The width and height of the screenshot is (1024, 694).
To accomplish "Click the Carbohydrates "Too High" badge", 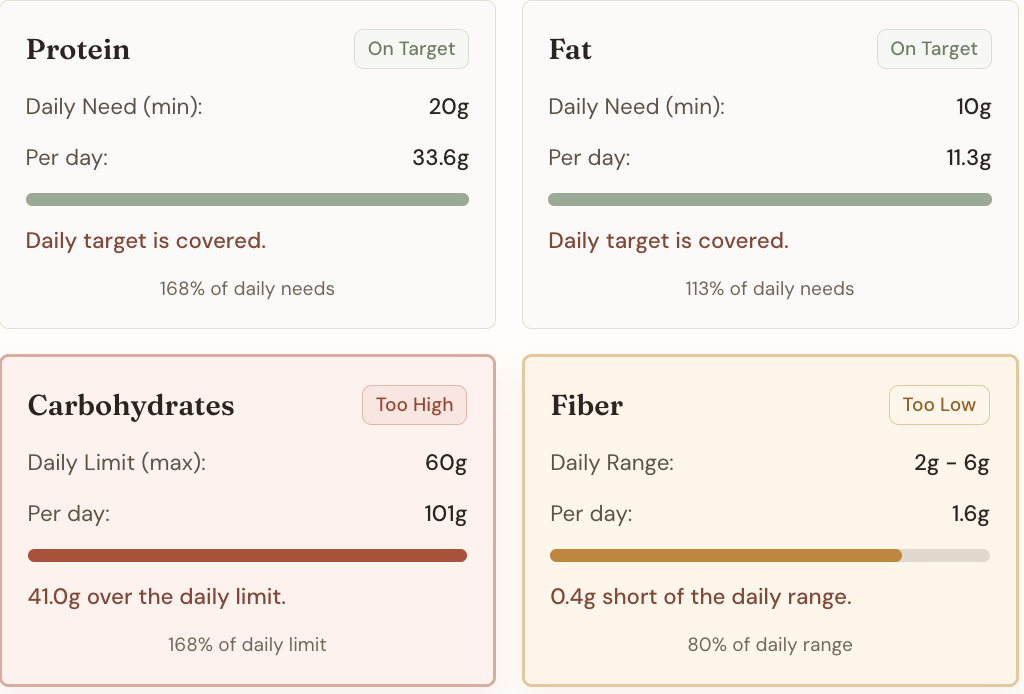I will point(414,405).
